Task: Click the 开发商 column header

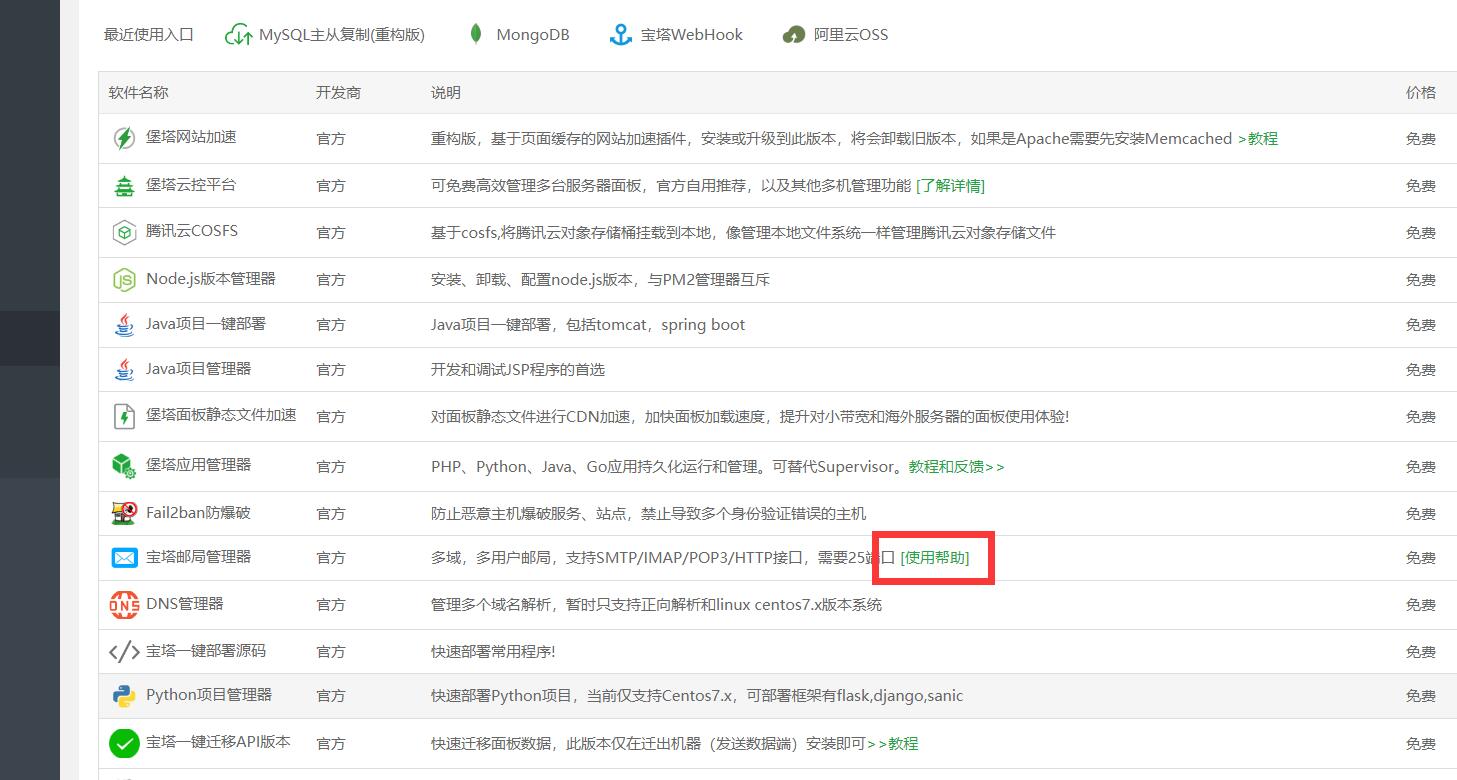Action: pos(338,93)
